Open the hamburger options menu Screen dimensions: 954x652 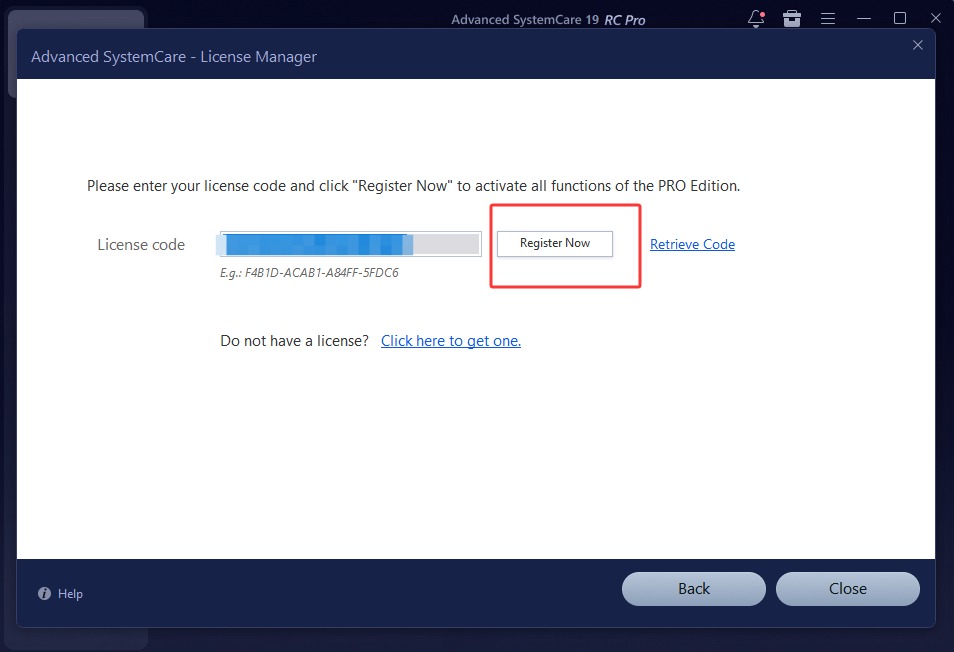point(827,19)
